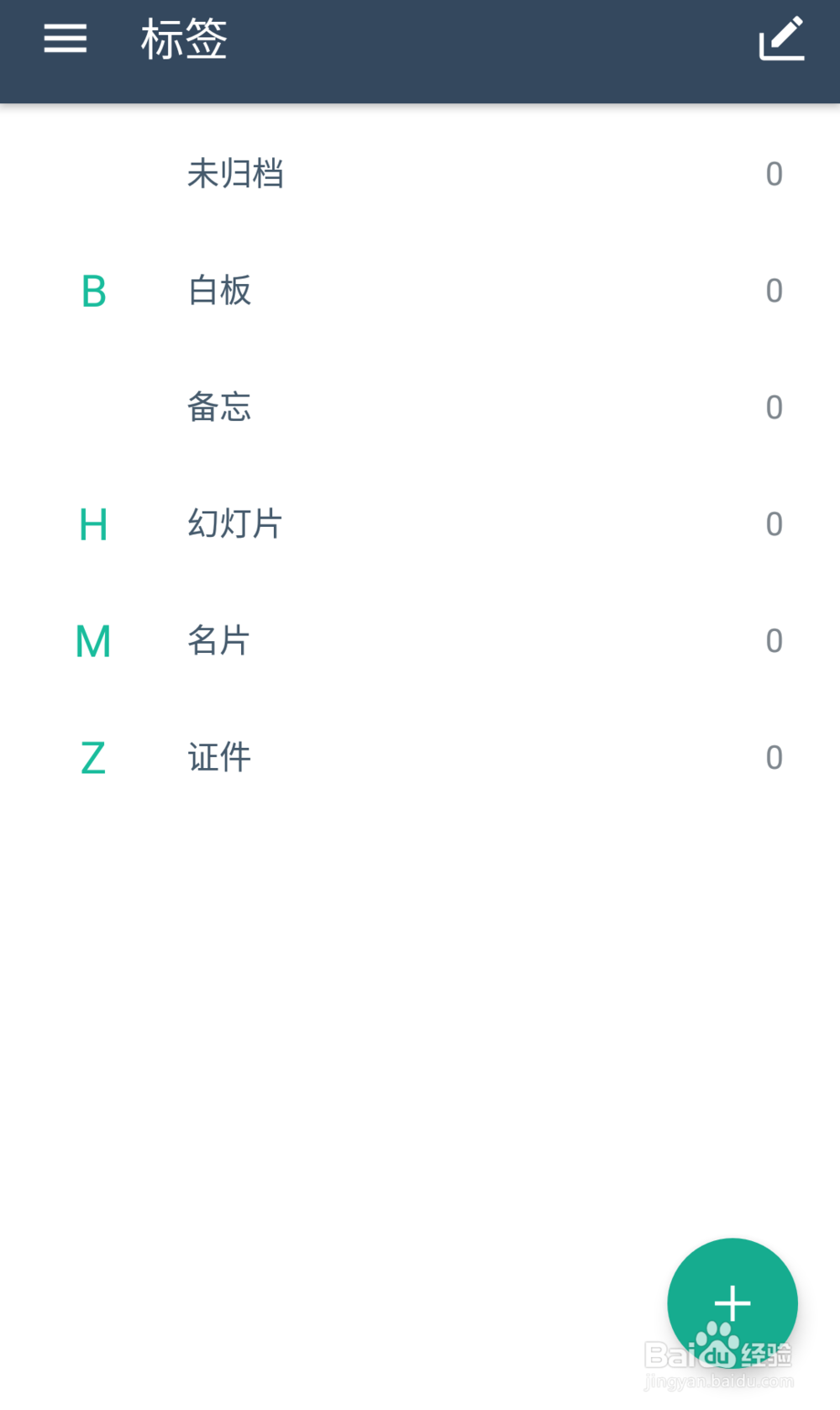Viewport: 840px width, 1410px height.
Task: Click the count number beside 幻灯片
Action: click(774, 524)
